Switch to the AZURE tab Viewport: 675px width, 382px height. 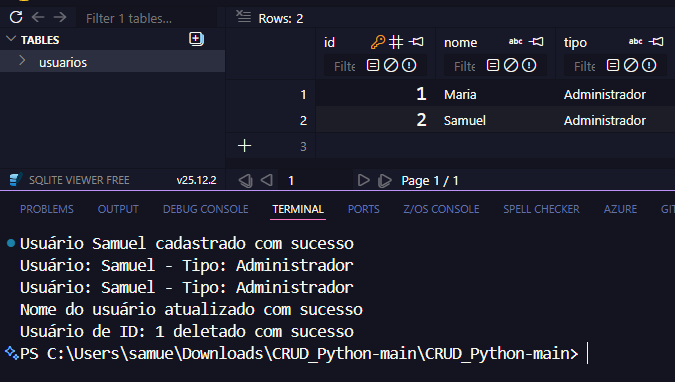[x=620, y=209]
